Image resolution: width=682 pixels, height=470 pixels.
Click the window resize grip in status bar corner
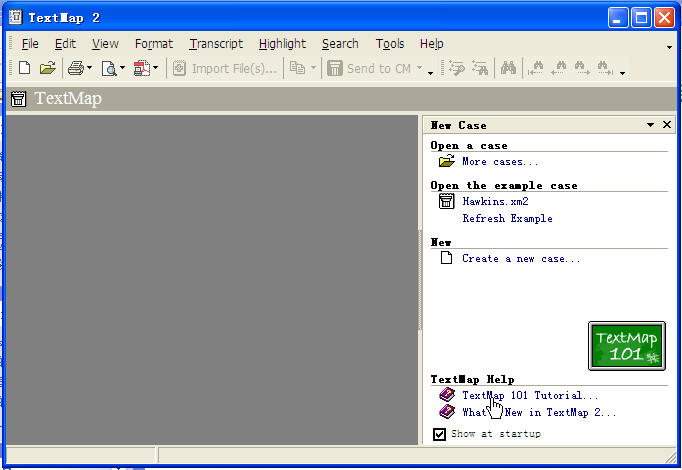(x=671, y=457)
